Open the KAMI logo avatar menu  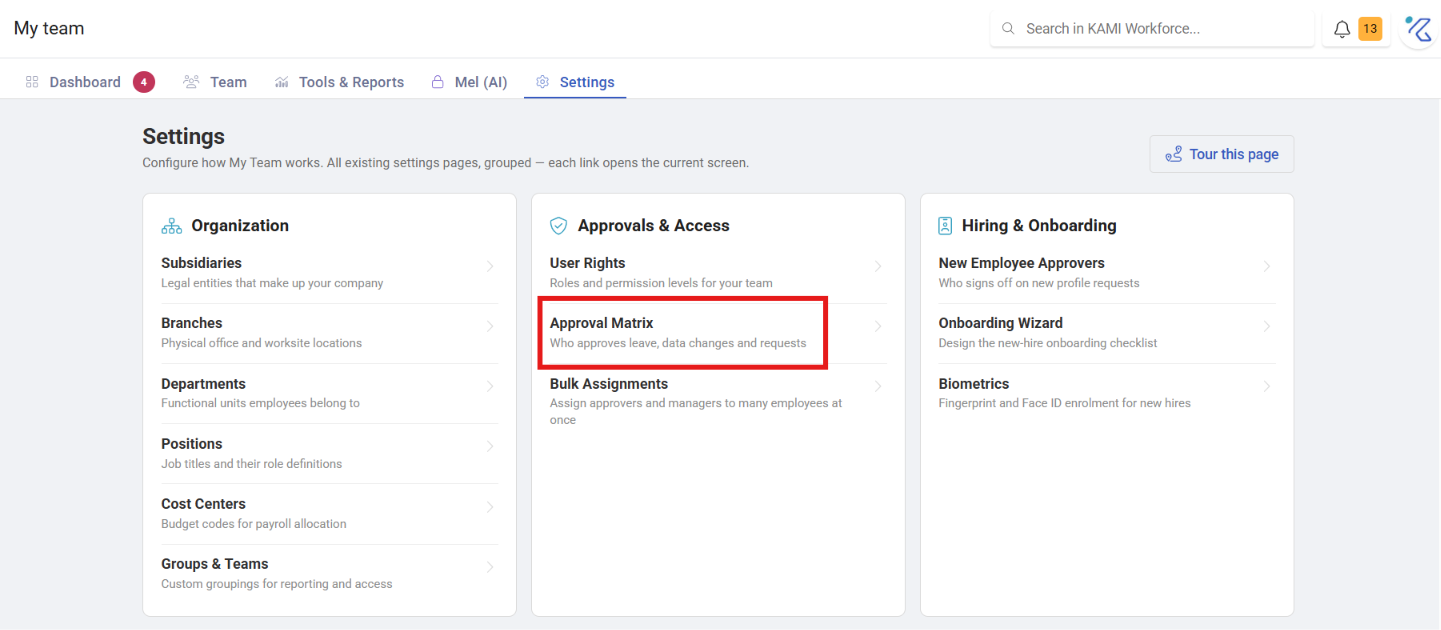[1419, 29]
